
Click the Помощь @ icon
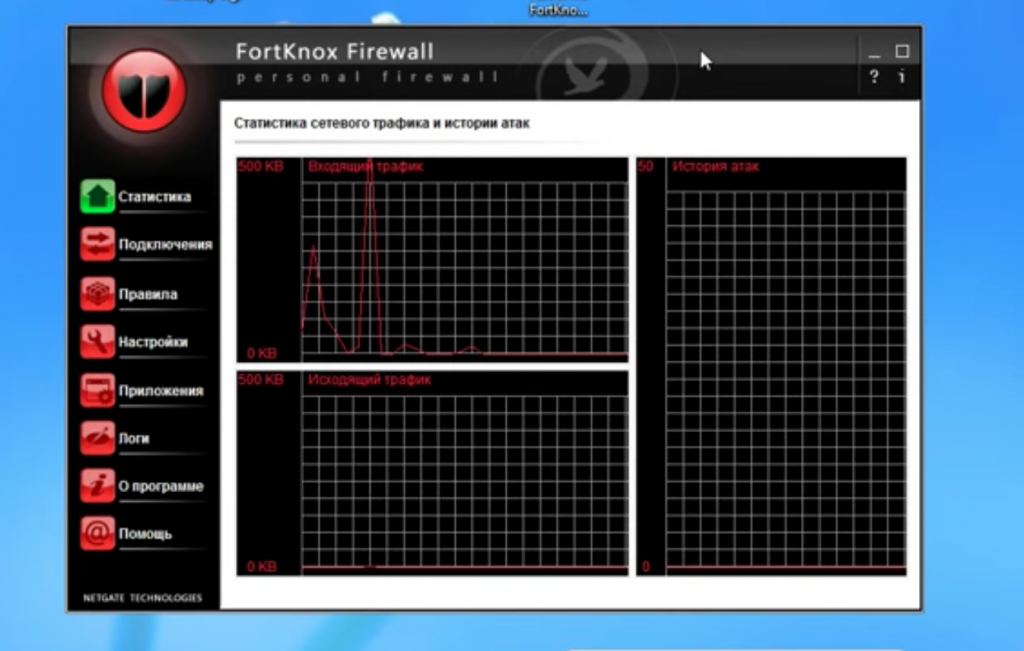[97, 533]
